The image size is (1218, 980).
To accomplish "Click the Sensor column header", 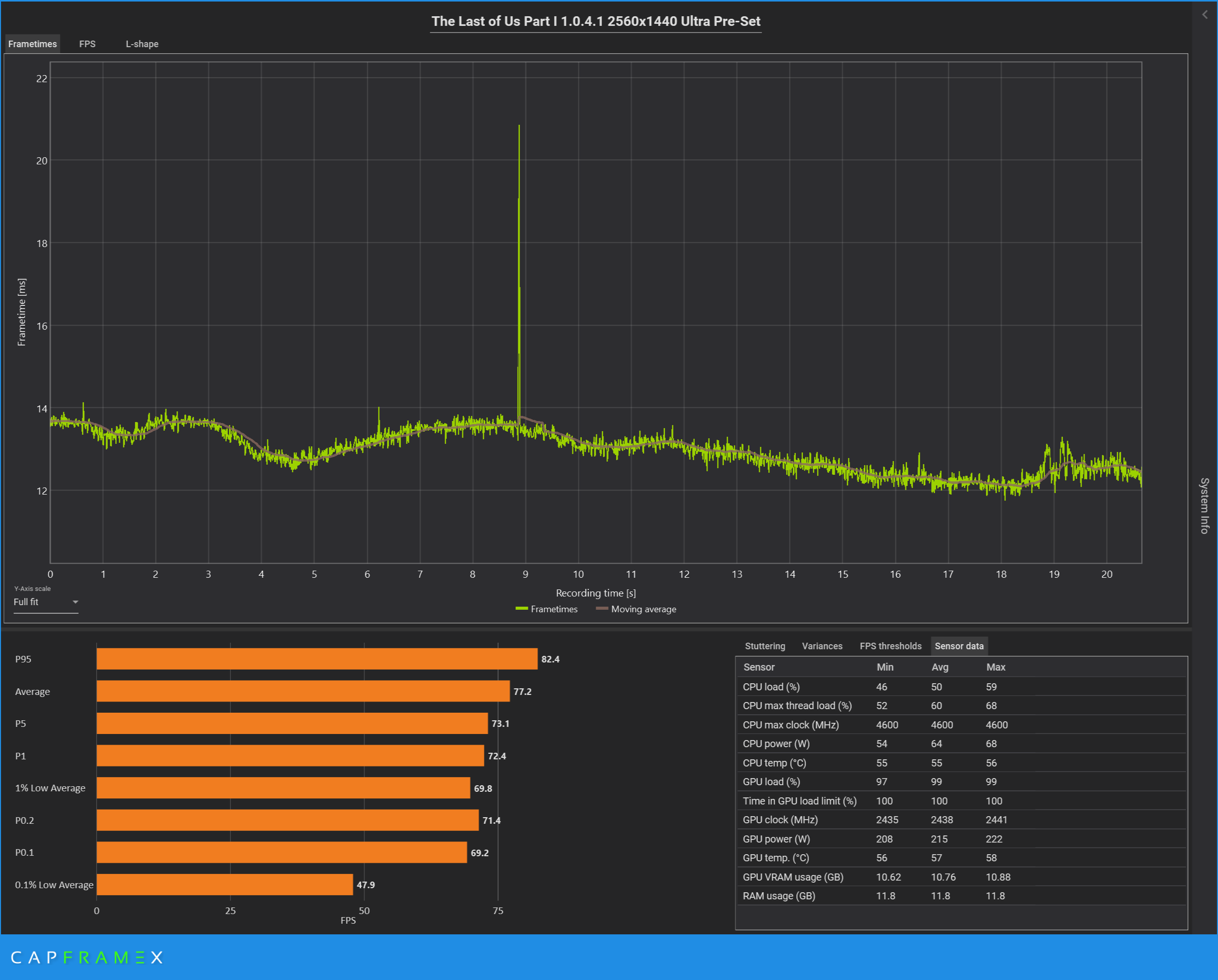I will [759, 667].
